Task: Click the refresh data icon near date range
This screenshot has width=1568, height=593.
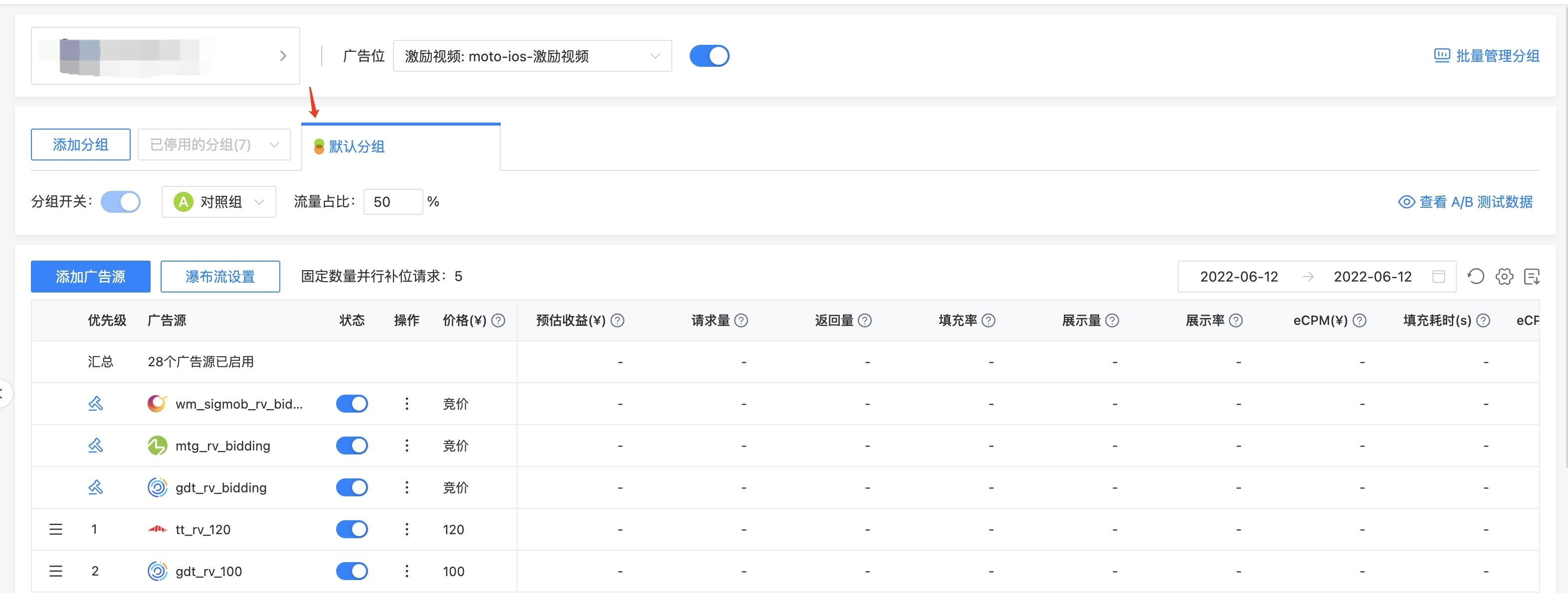Action: pyautogui.click(x=1475, y=276)
